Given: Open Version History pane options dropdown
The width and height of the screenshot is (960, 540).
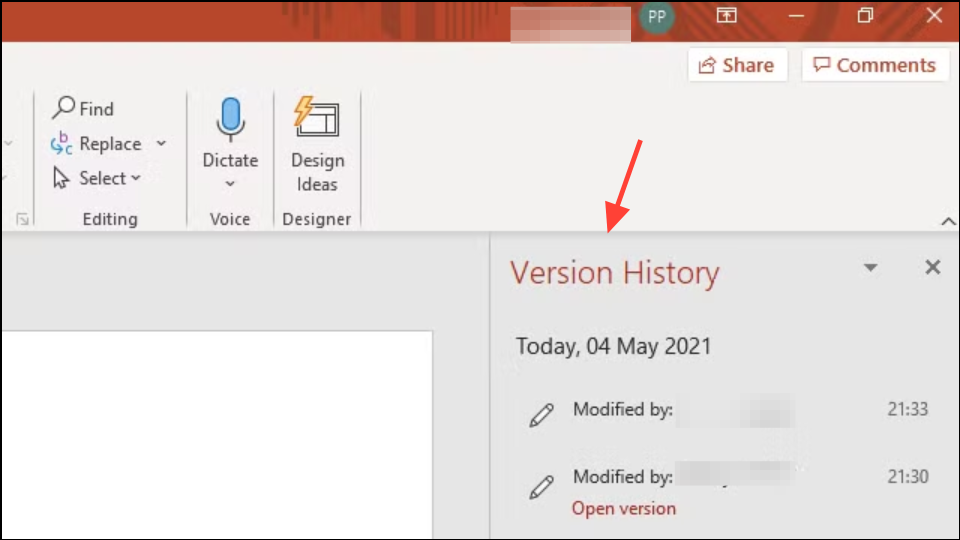Looking at the screenshot, I should point(870,268).
